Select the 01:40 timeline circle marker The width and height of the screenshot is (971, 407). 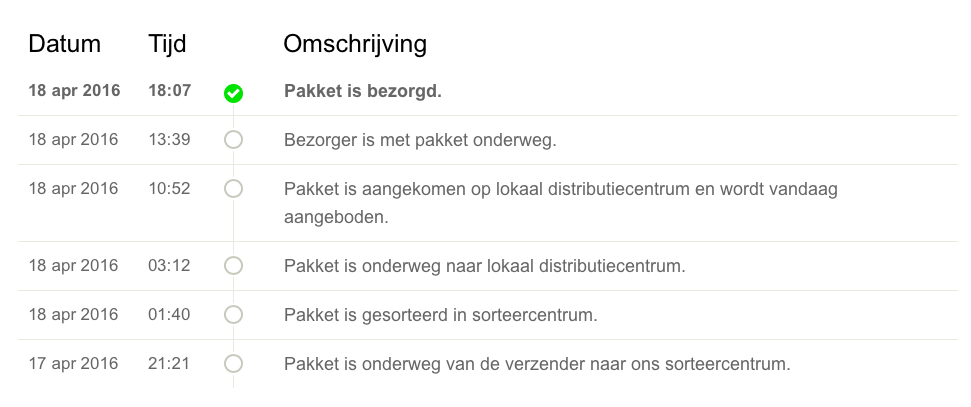pyautogui.click(x=233, y=315)
